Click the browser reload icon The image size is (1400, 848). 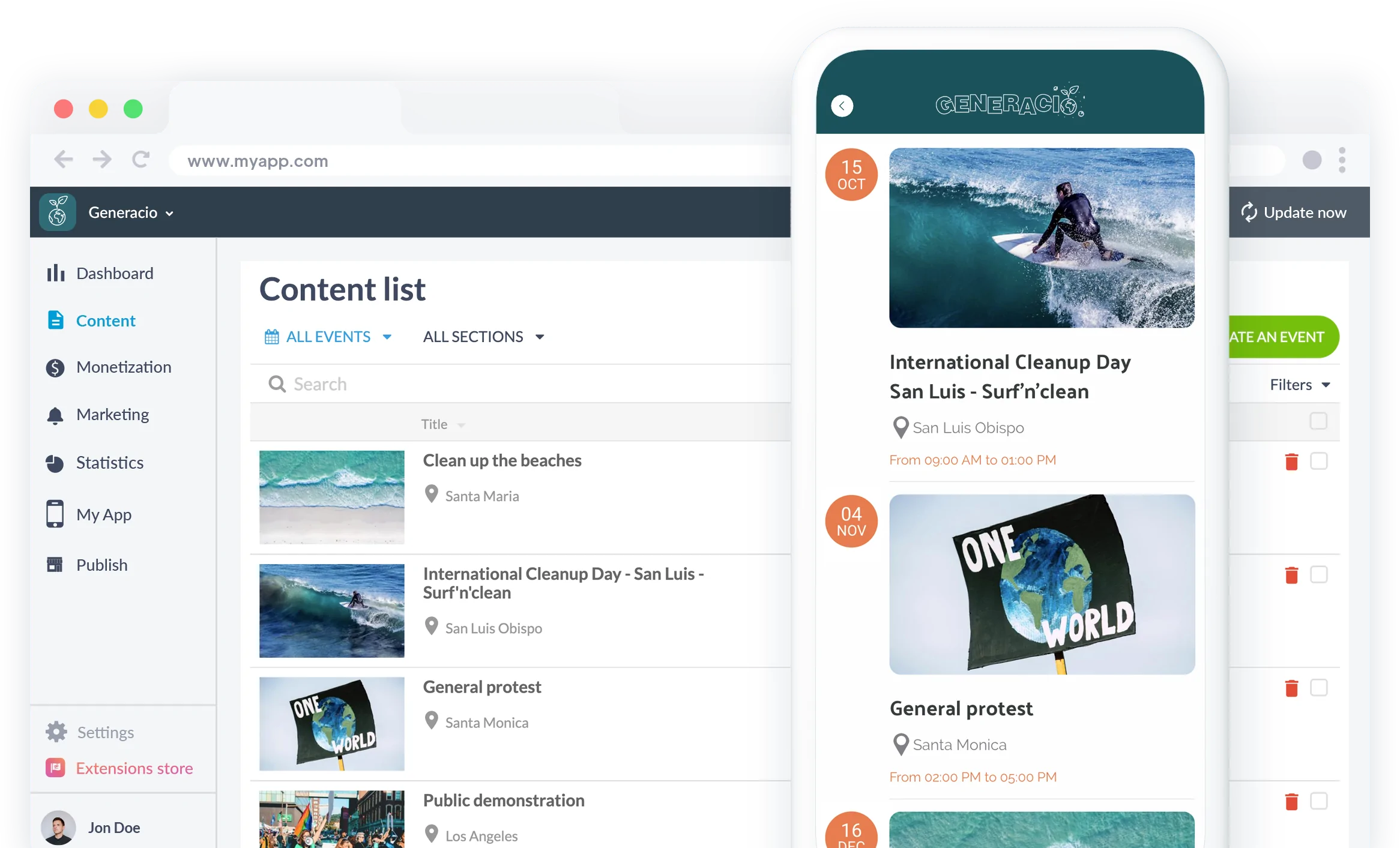pyautogui.click(x=140, y=160)
